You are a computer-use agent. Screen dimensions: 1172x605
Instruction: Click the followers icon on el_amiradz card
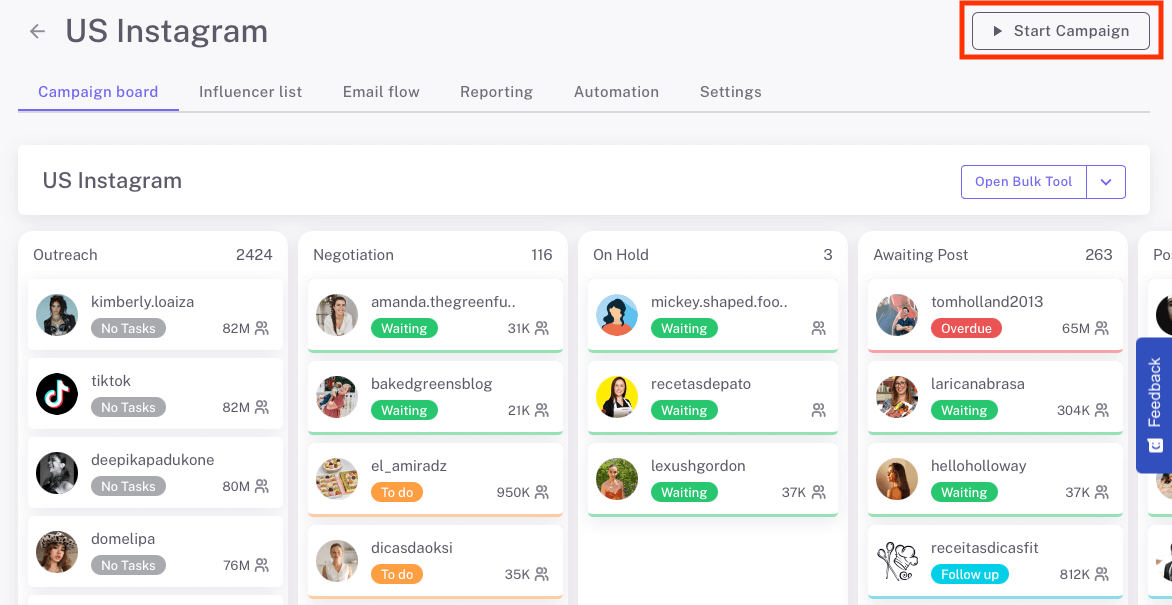pos(542,492)
